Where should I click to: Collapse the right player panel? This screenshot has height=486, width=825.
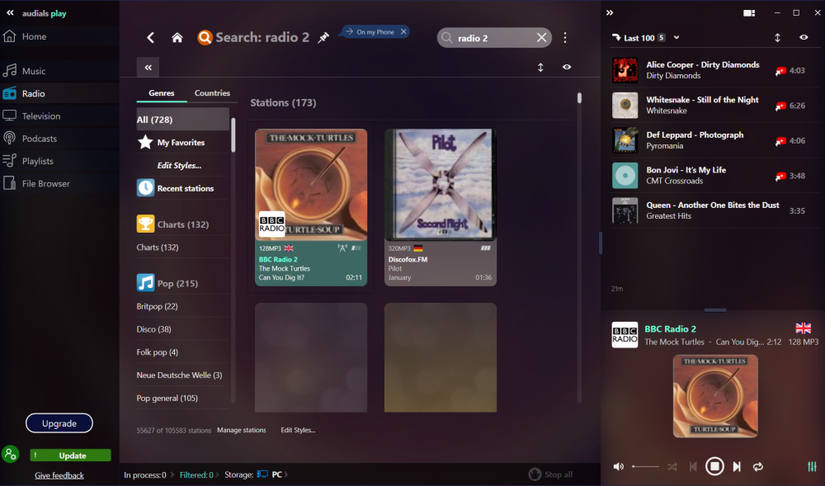coord(609,13)
